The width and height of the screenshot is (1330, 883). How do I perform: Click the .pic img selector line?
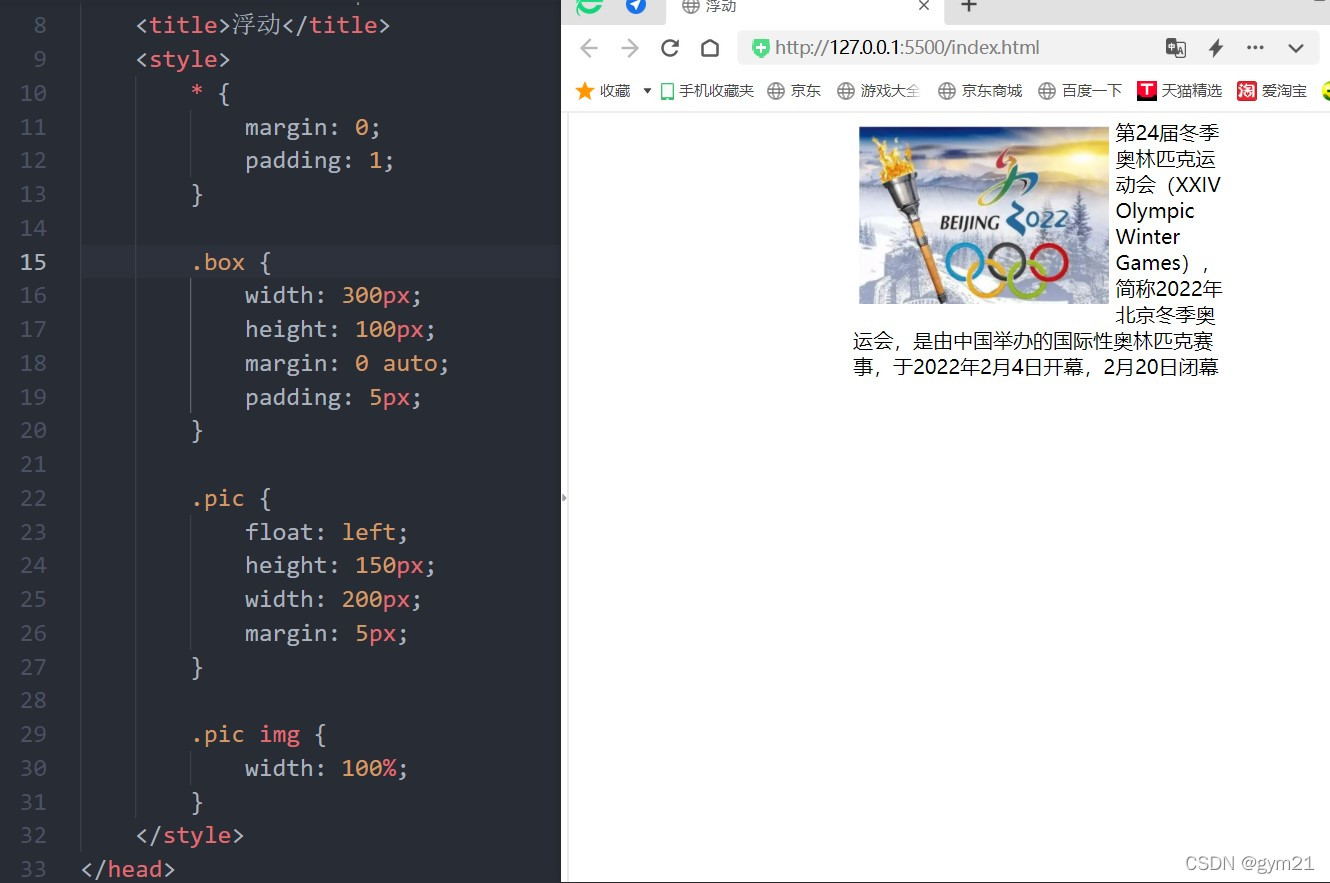[x=259, y=735]
